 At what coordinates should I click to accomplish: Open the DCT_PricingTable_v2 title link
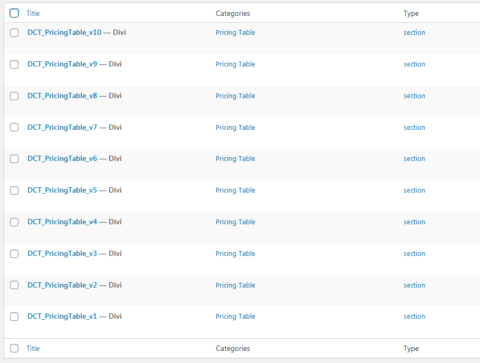(62, 285)
